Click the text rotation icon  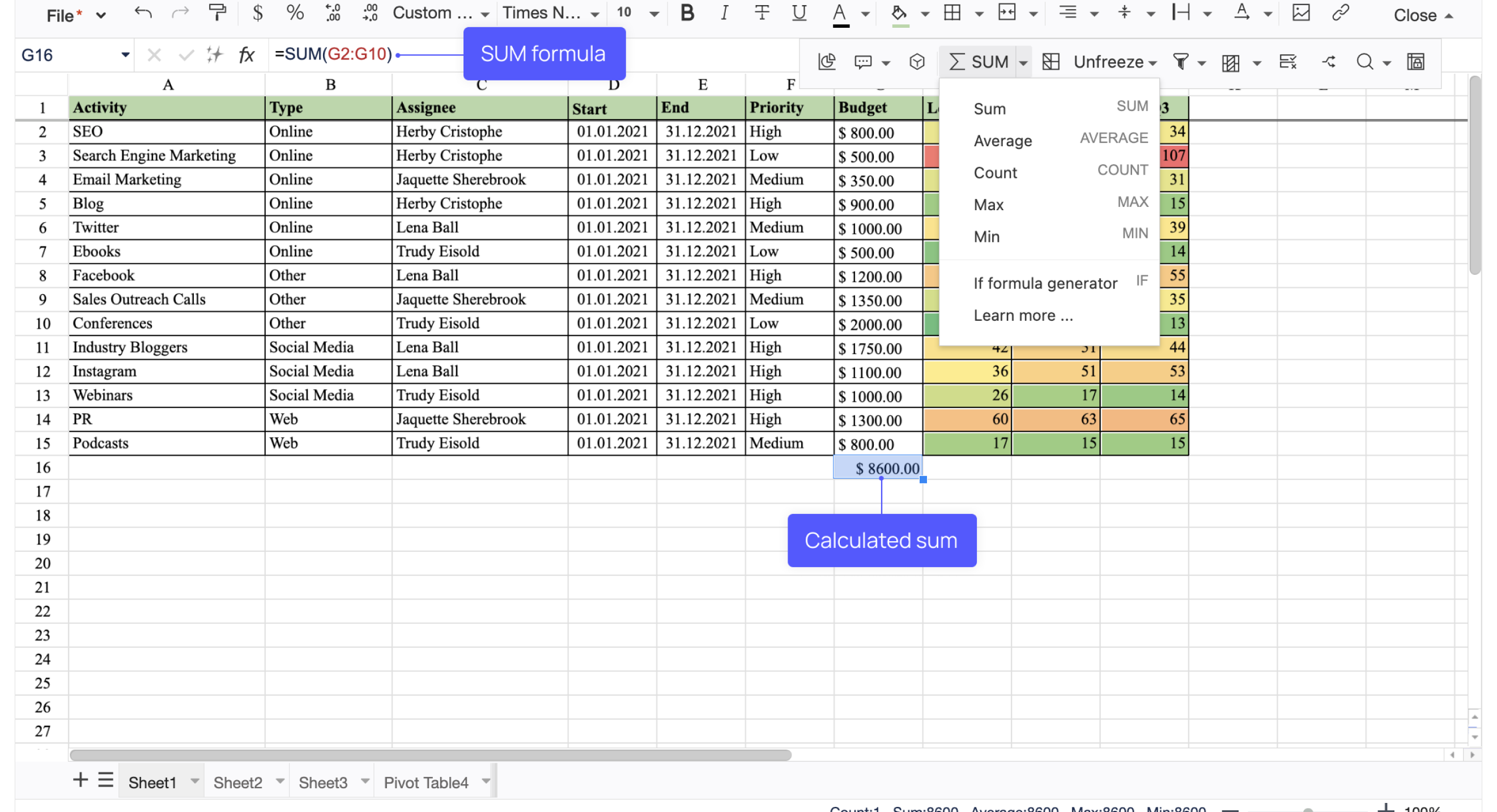pyautogui.click(x=1241, y=13)
